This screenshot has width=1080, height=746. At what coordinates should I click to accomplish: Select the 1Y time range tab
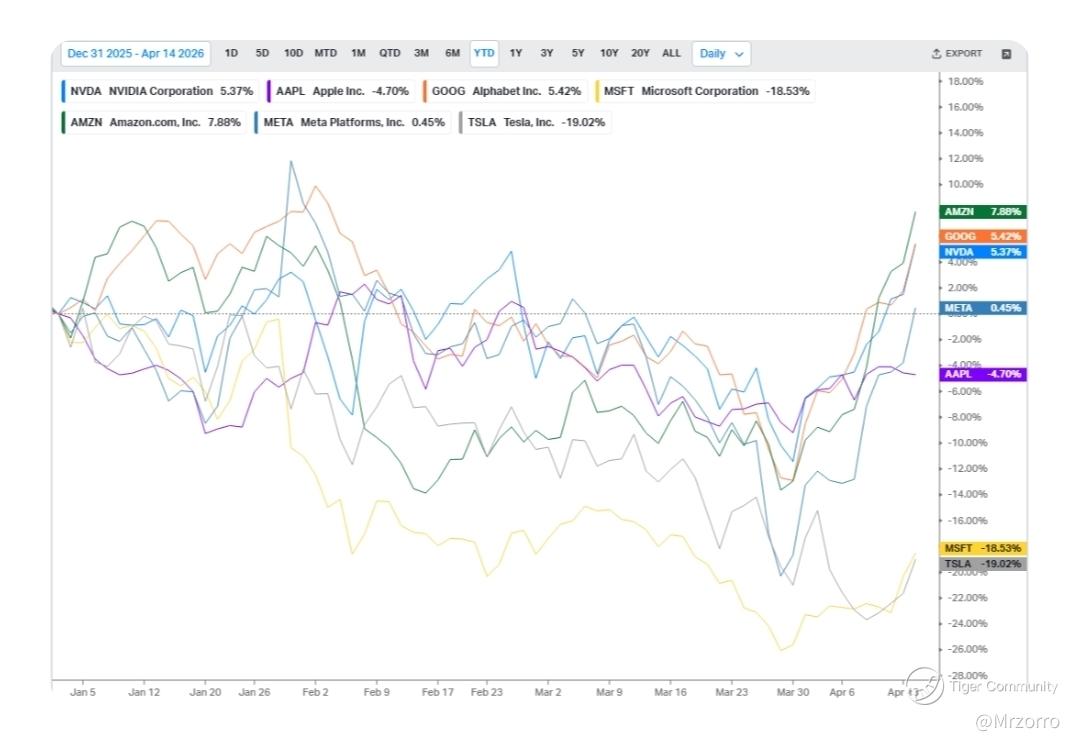pos(515,53)
